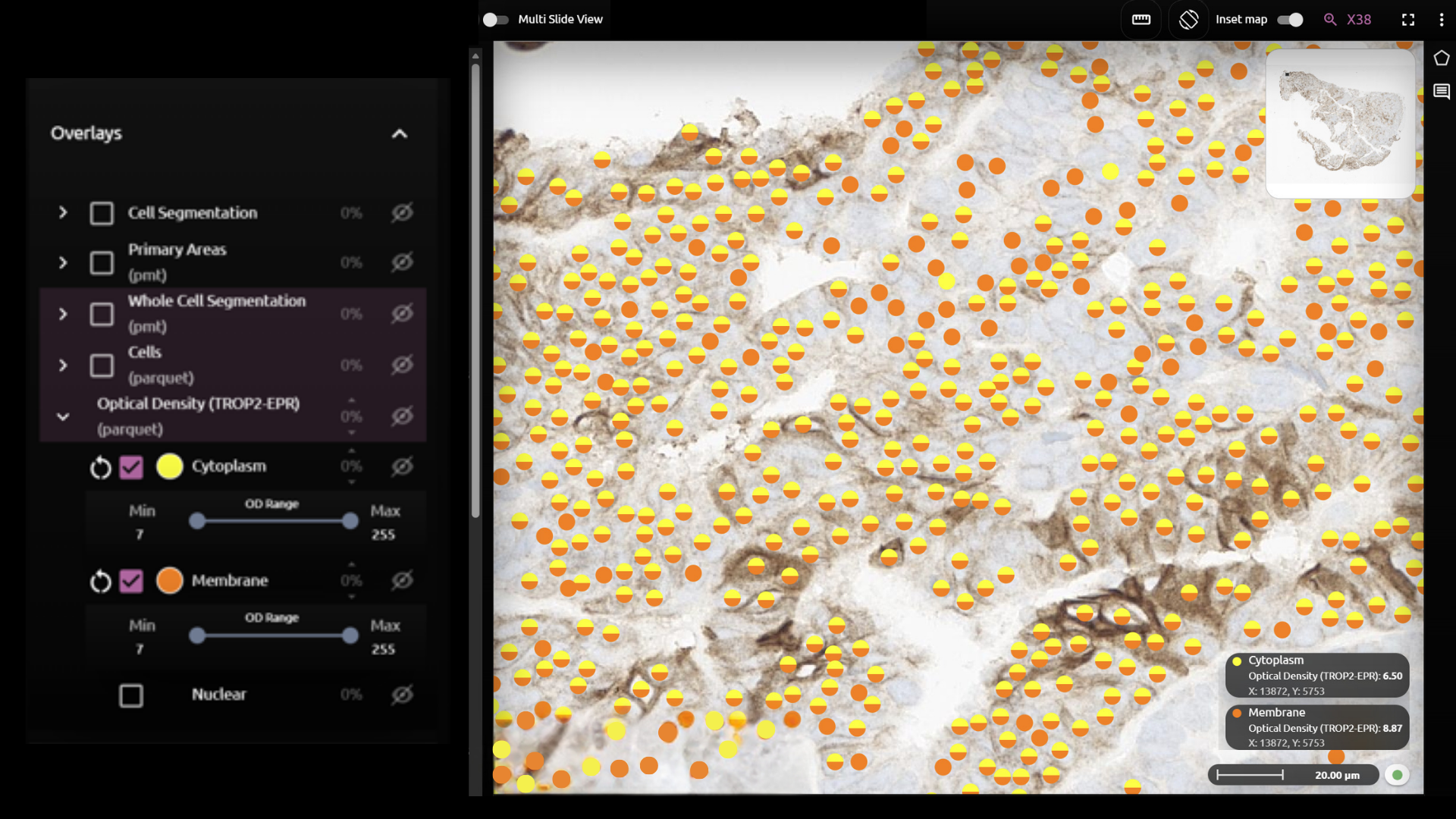The image size is (1456, 819).
Task: Toggle visibility of Nuclear layer
Action: [402, 694]
